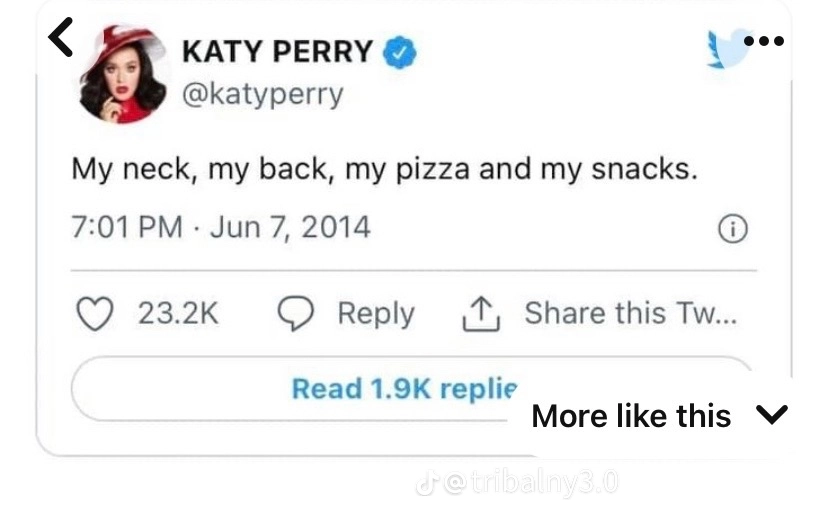828x511 pixels.
Task: Open the @katyperry handle link
Action: point(262,94)
